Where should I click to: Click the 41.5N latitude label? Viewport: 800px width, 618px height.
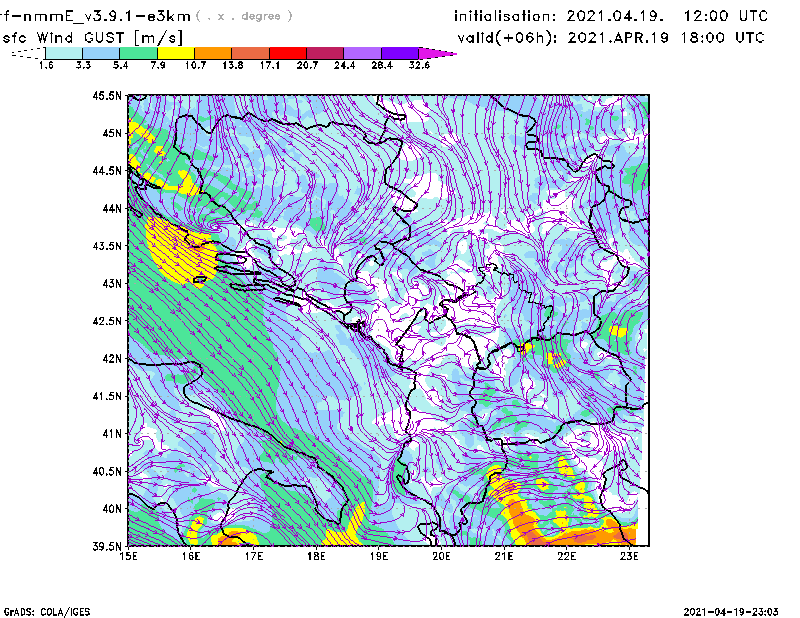(107, 396)
